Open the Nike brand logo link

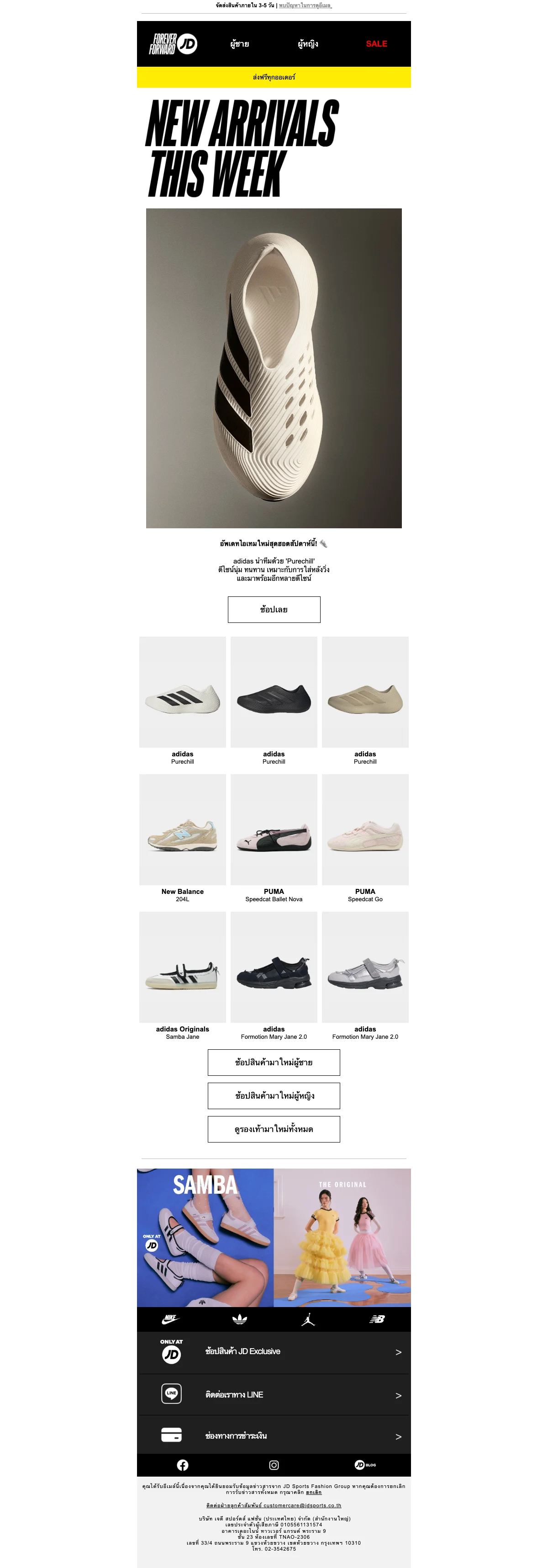[x=171, y=1319]
